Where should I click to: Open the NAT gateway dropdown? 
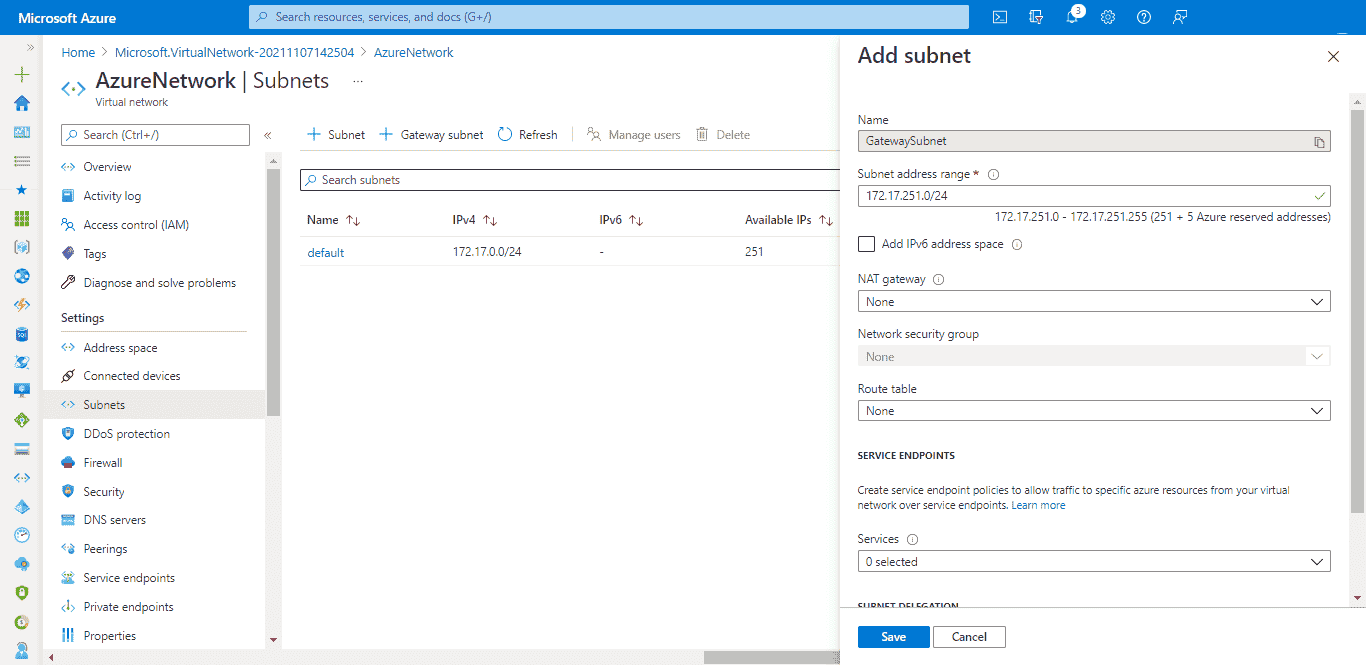coord(1094,301)
